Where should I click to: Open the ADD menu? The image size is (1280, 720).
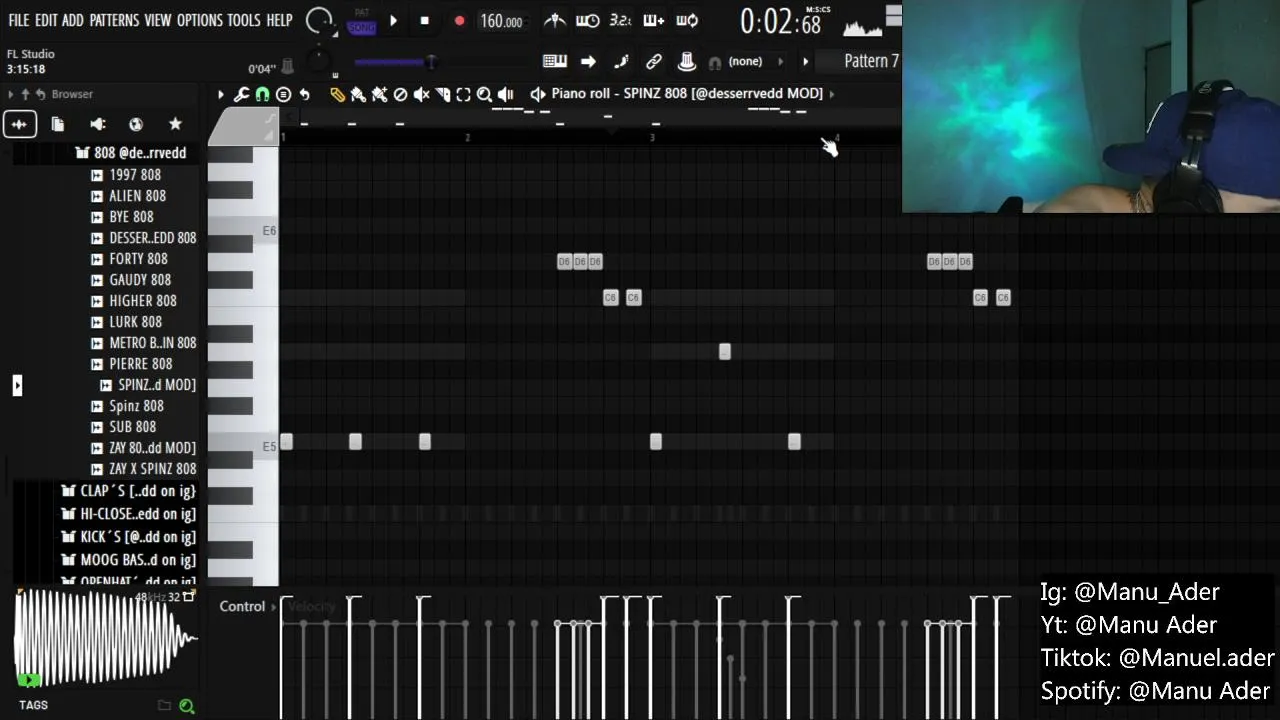pos(73,20)
